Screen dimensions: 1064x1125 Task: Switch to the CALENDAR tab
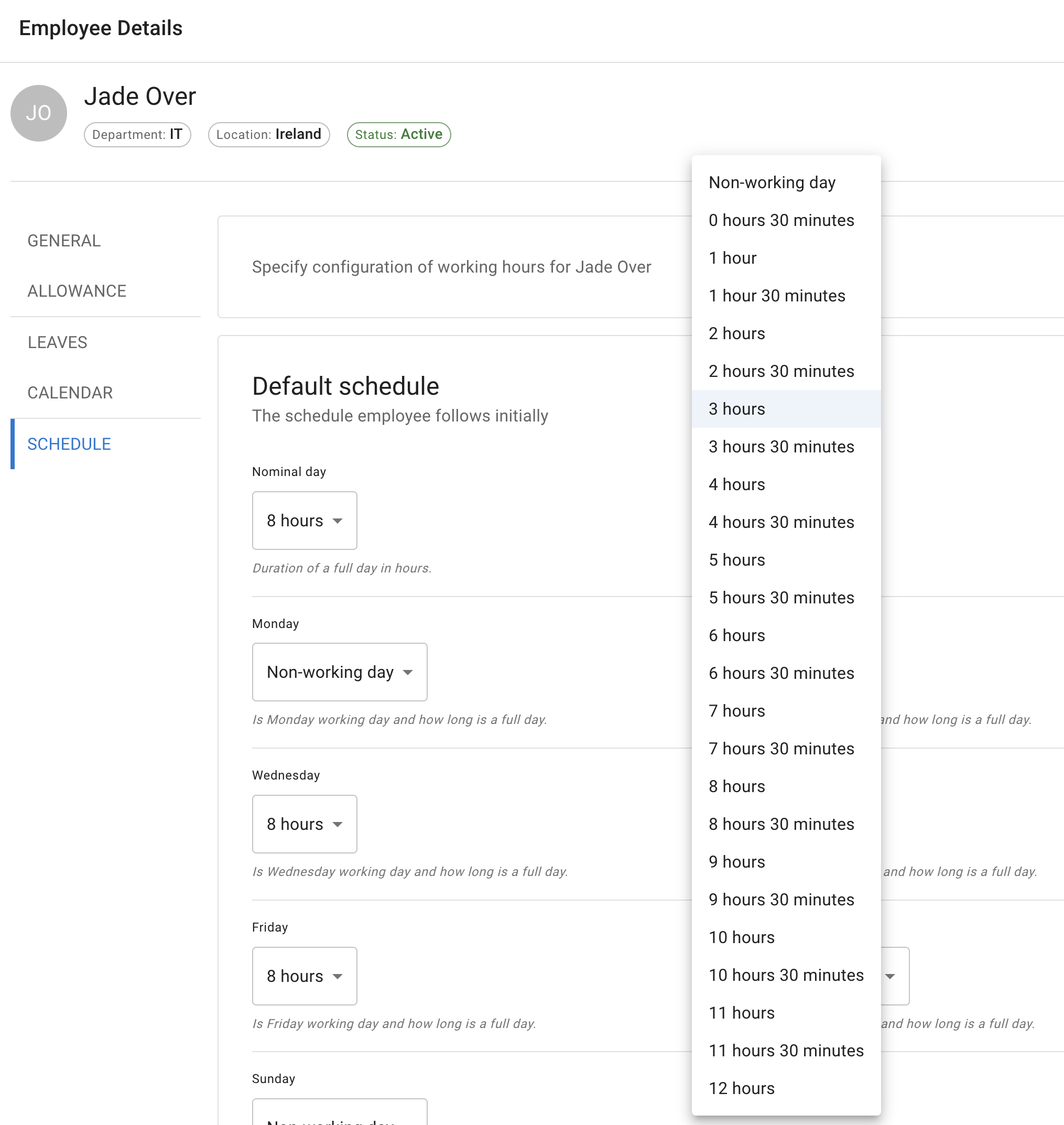(70, 392)
